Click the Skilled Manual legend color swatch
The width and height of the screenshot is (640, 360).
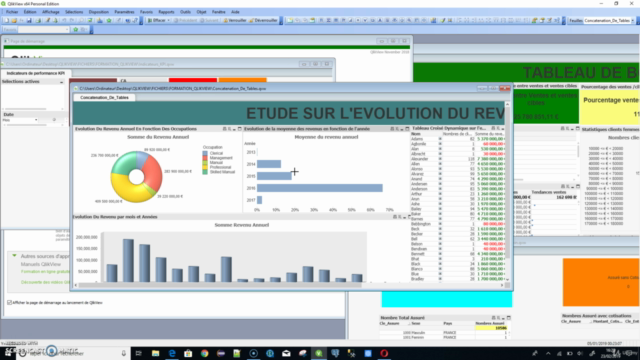point(205,172)
